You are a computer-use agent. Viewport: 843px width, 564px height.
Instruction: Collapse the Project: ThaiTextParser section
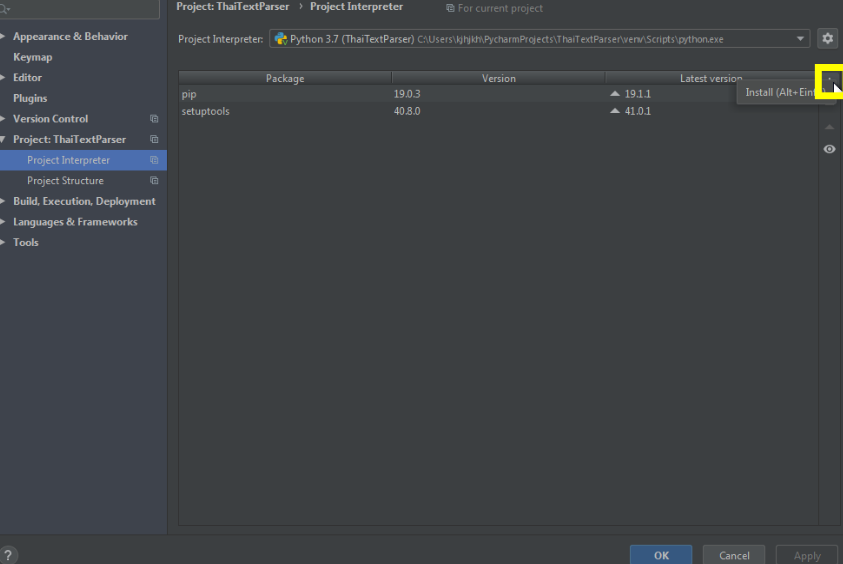click(3, 139)
